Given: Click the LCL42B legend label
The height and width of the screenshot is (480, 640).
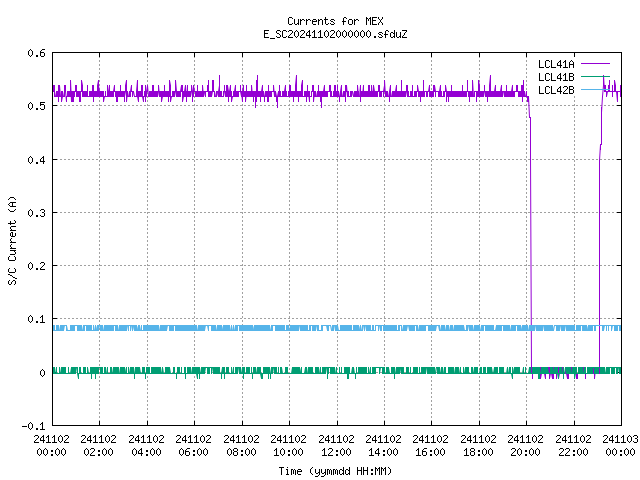Looking at the screenshot, I should click(556, 90).
